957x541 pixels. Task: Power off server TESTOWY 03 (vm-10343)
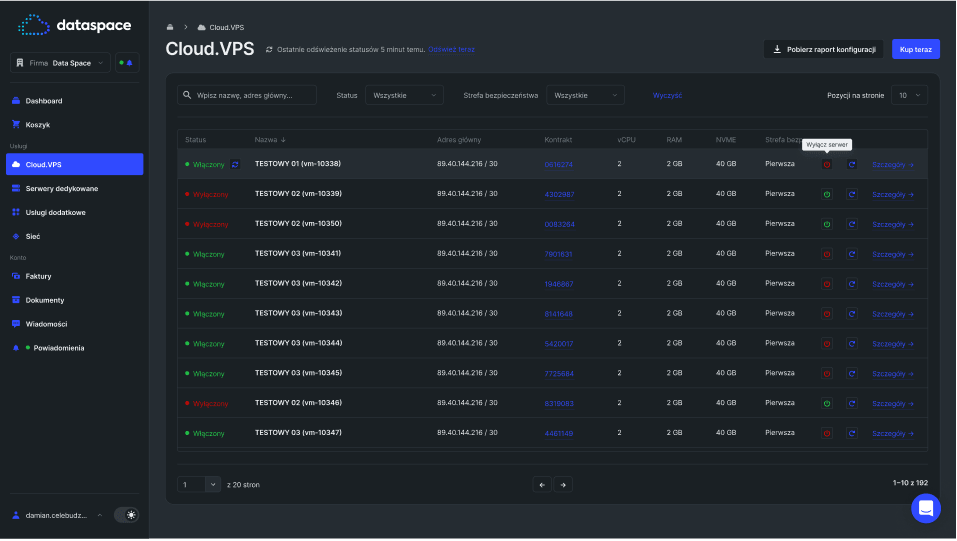[827, 314]
